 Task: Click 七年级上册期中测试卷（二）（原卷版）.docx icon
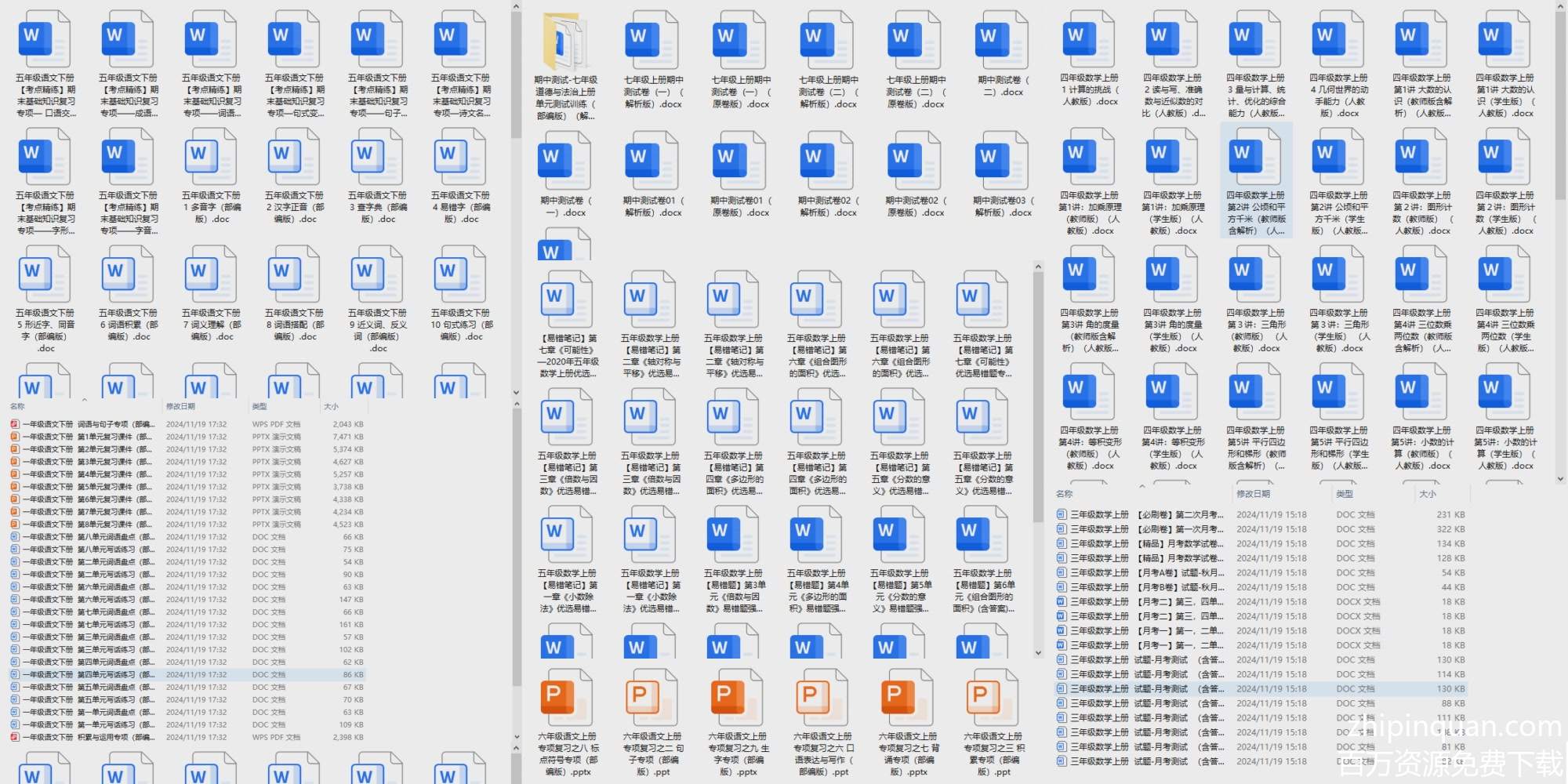tap(914, 41)
